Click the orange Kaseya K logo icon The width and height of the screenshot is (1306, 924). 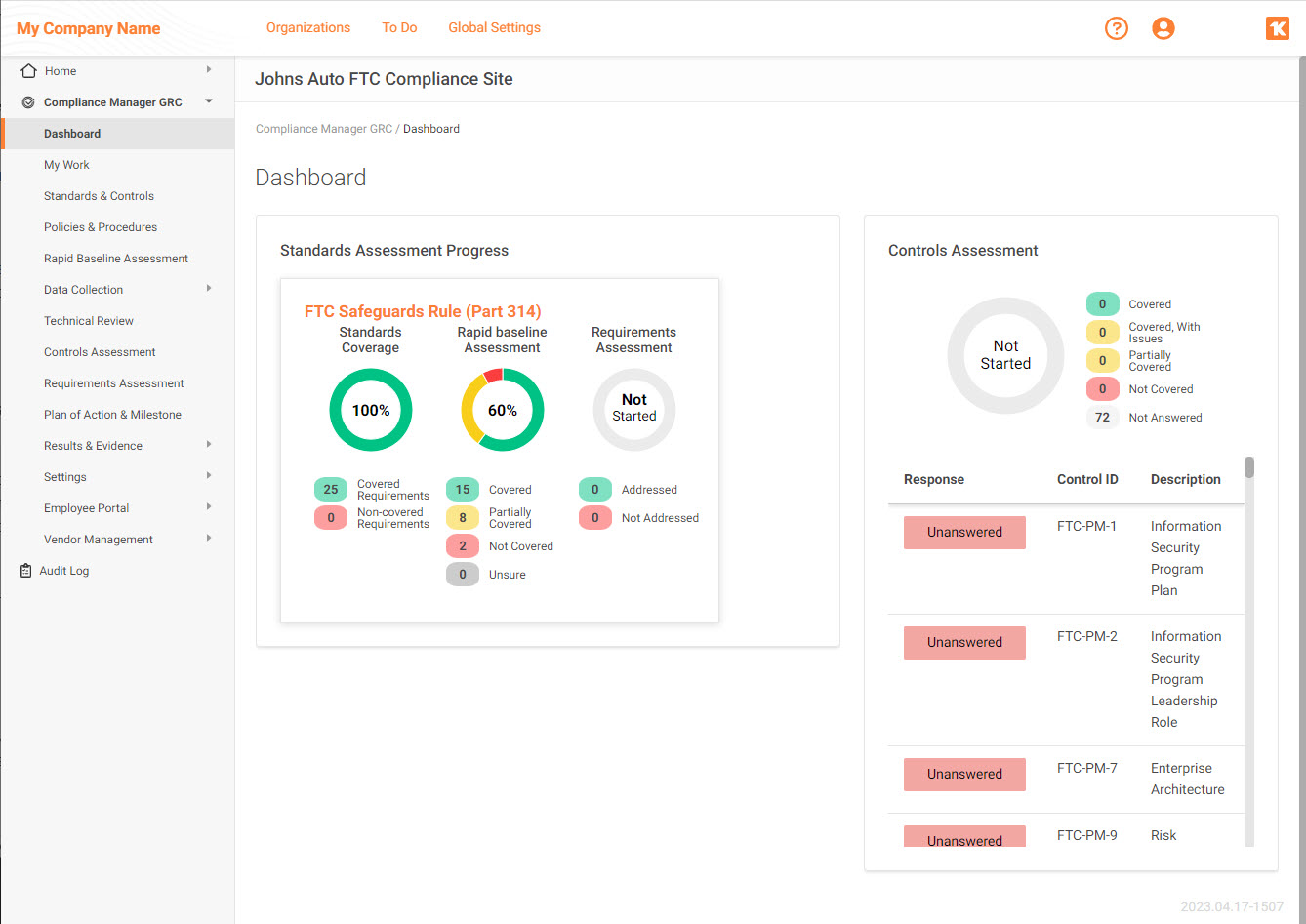[1277, 28]
